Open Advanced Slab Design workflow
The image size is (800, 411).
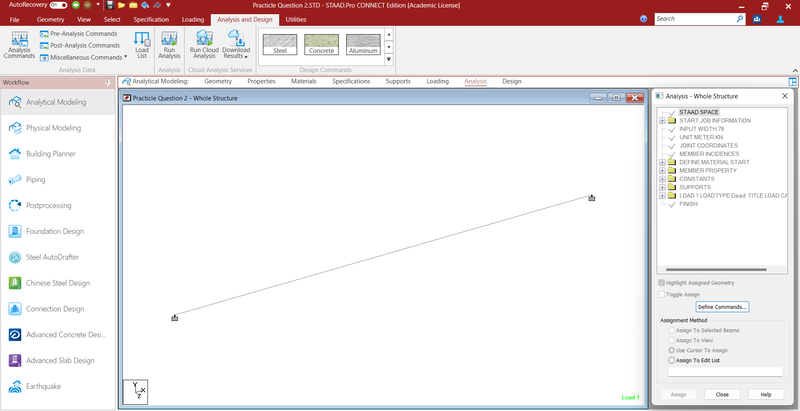58,361
